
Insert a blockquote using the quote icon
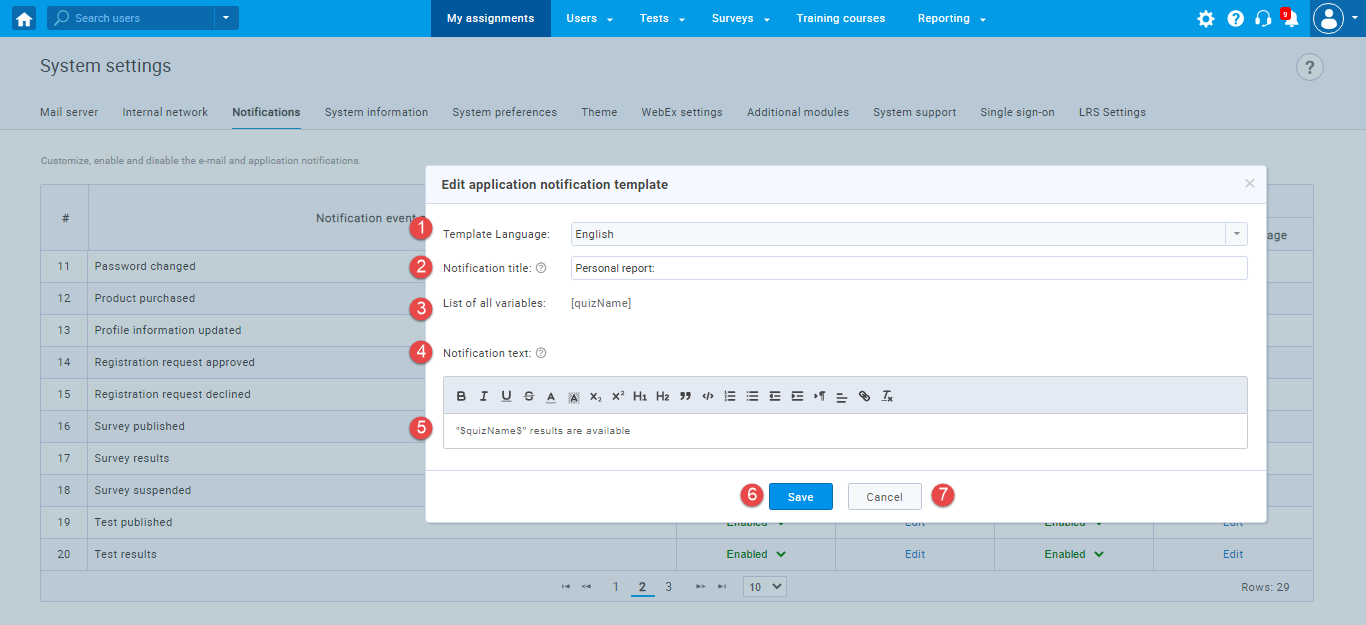[x=685, y=396]
